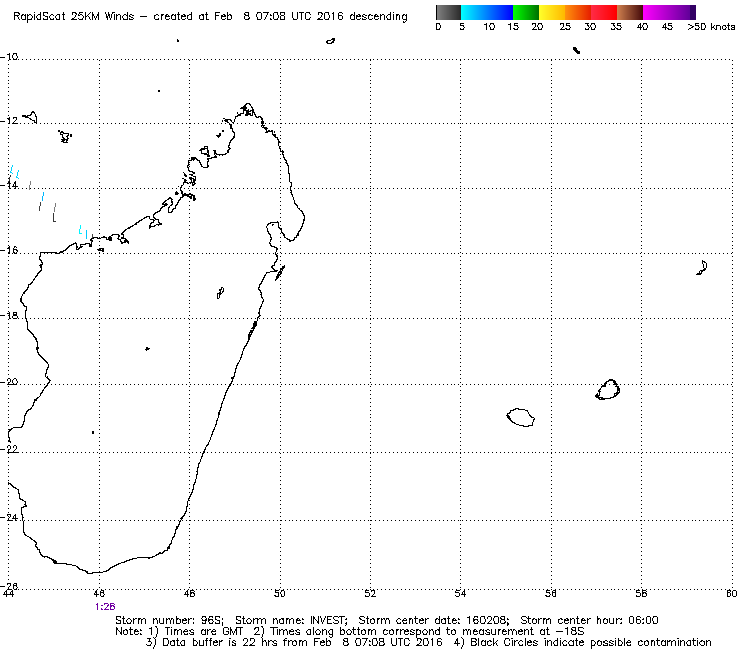Click the gray 0-5 knots legend color
This screenshot has height=650, width=740.
point(448,12)
